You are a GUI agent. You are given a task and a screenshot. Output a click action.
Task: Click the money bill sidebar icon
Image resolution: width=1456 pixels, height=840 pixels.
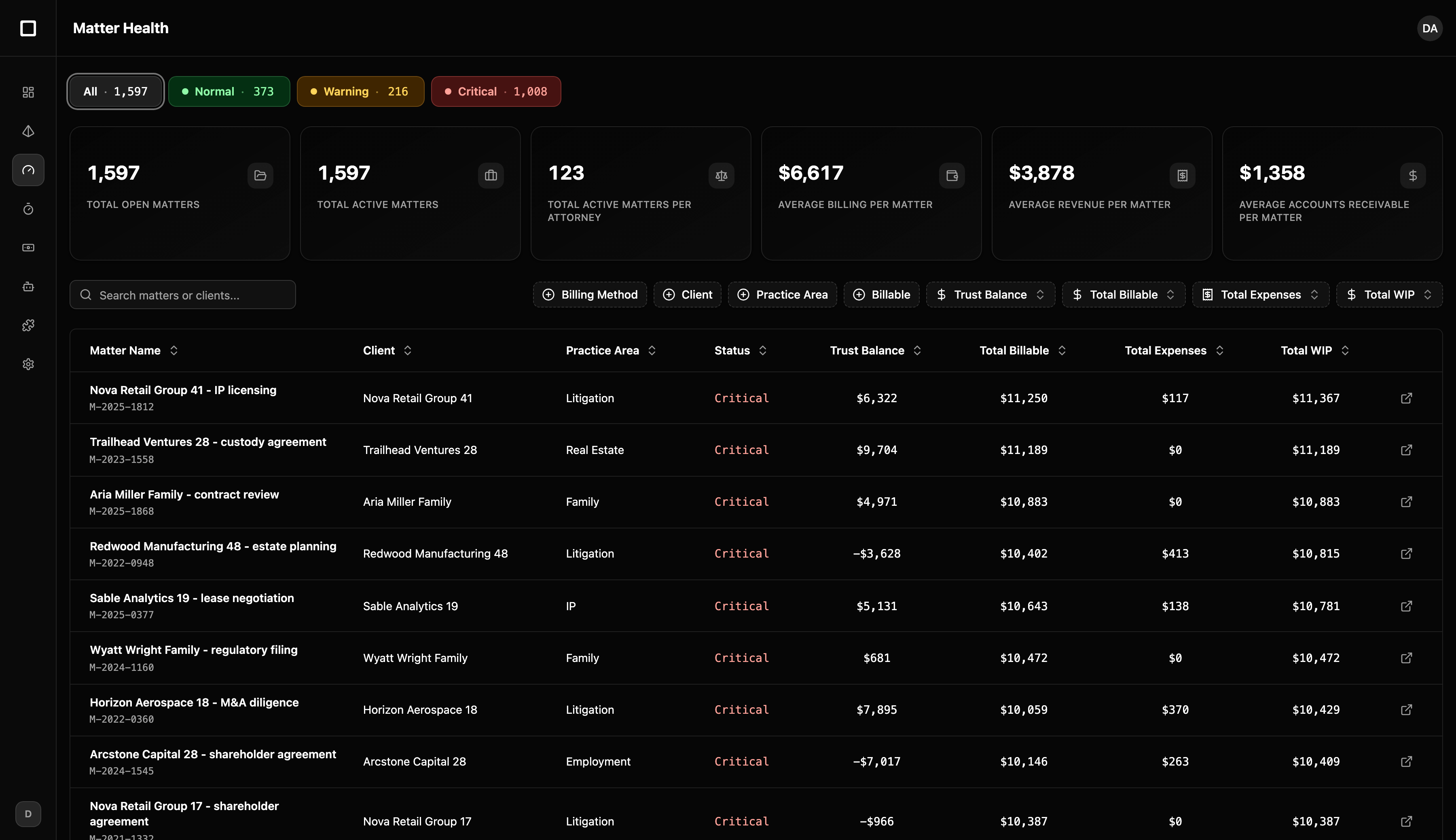(28, 248)
